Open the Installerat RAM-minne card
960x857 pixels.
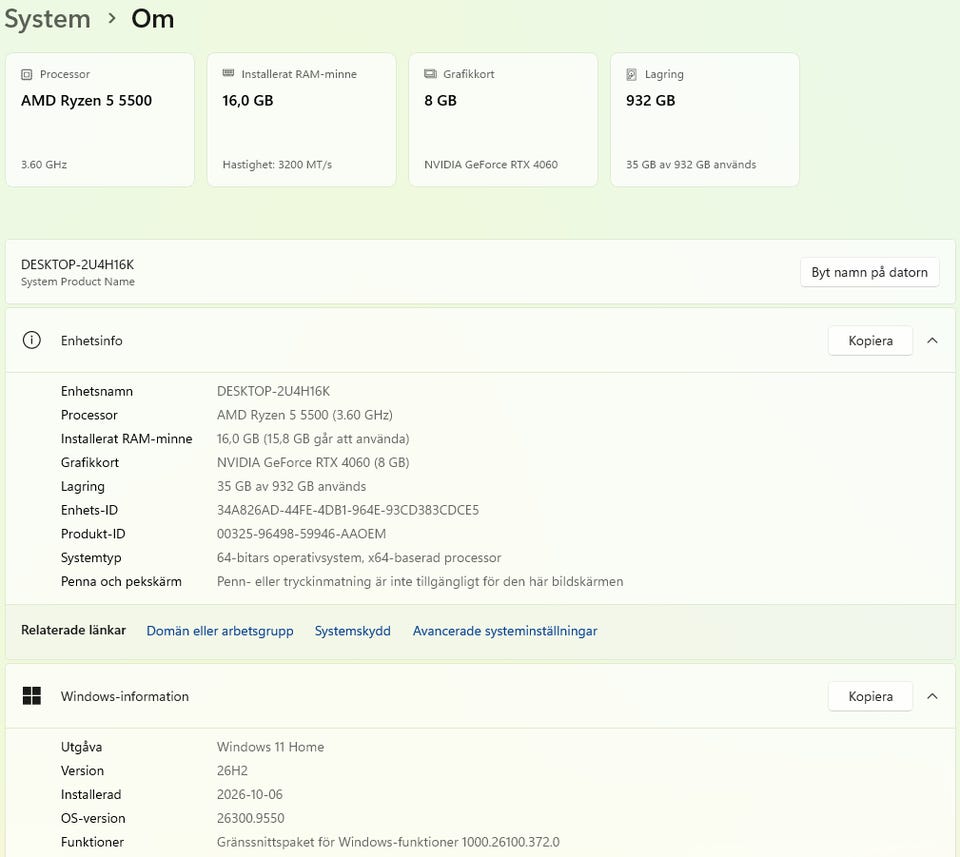pyautogui.click(x=301, y=120)
